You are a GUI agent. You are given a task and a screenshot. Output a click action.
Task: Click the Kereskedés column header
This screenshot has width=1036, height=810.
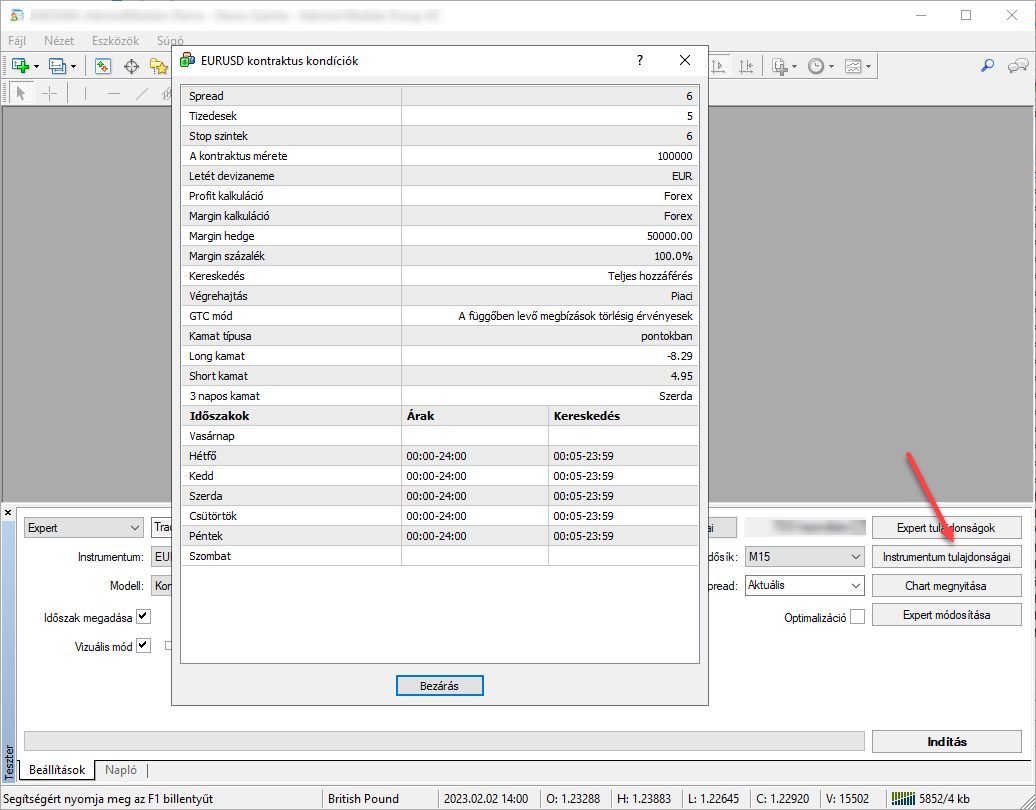623,416
